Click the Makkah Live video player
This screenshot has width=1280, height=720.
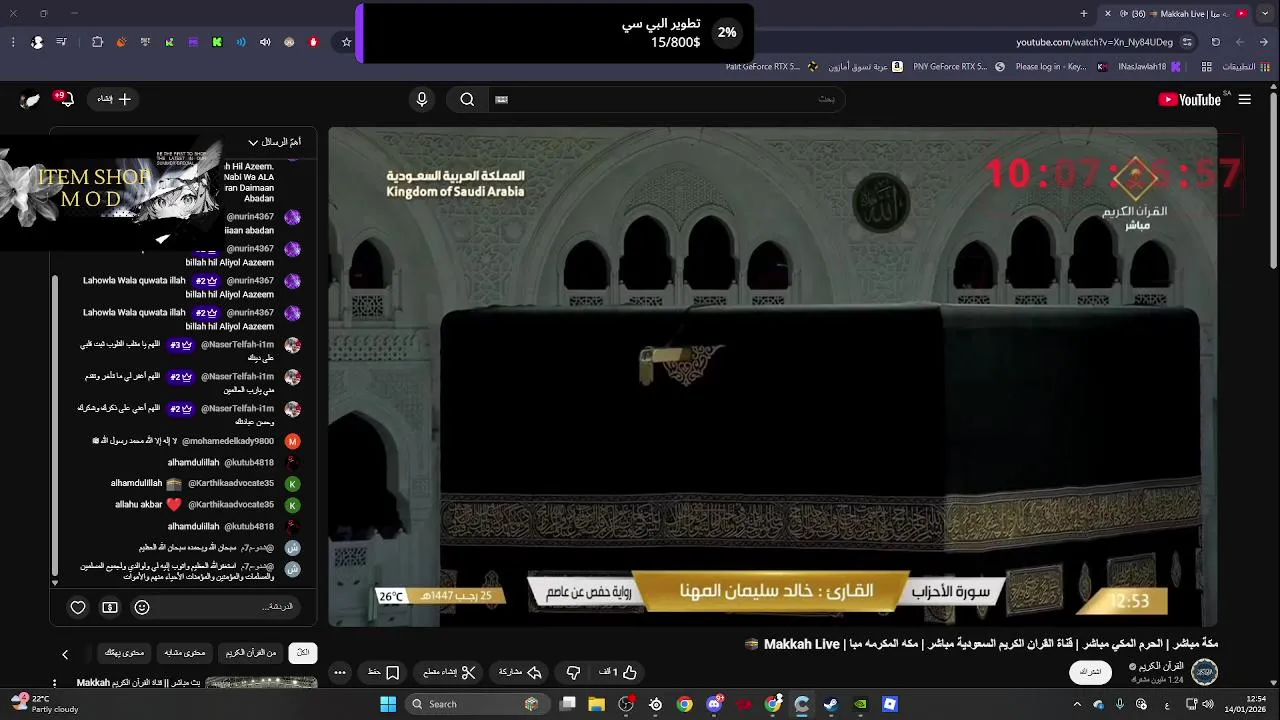point(773,376)
